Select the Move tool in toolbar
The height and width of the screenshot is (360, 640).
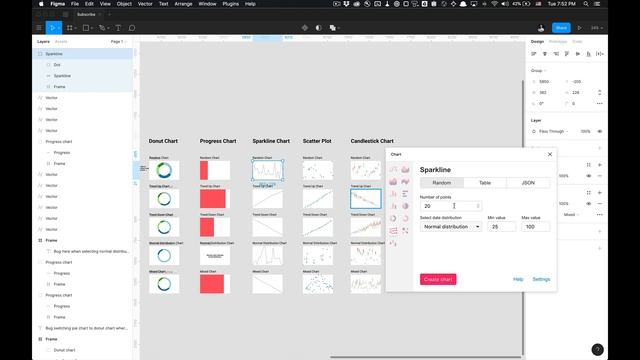(52, 28)
